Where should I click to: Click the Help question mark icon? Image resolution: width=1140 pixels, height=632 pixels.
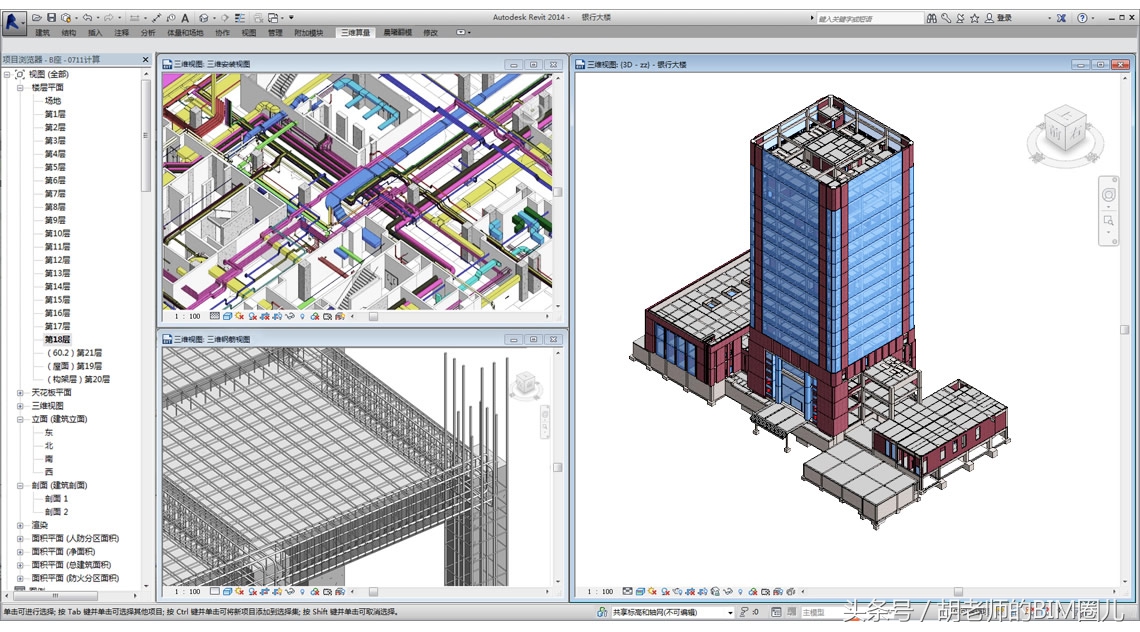(x=1082, y=18)
